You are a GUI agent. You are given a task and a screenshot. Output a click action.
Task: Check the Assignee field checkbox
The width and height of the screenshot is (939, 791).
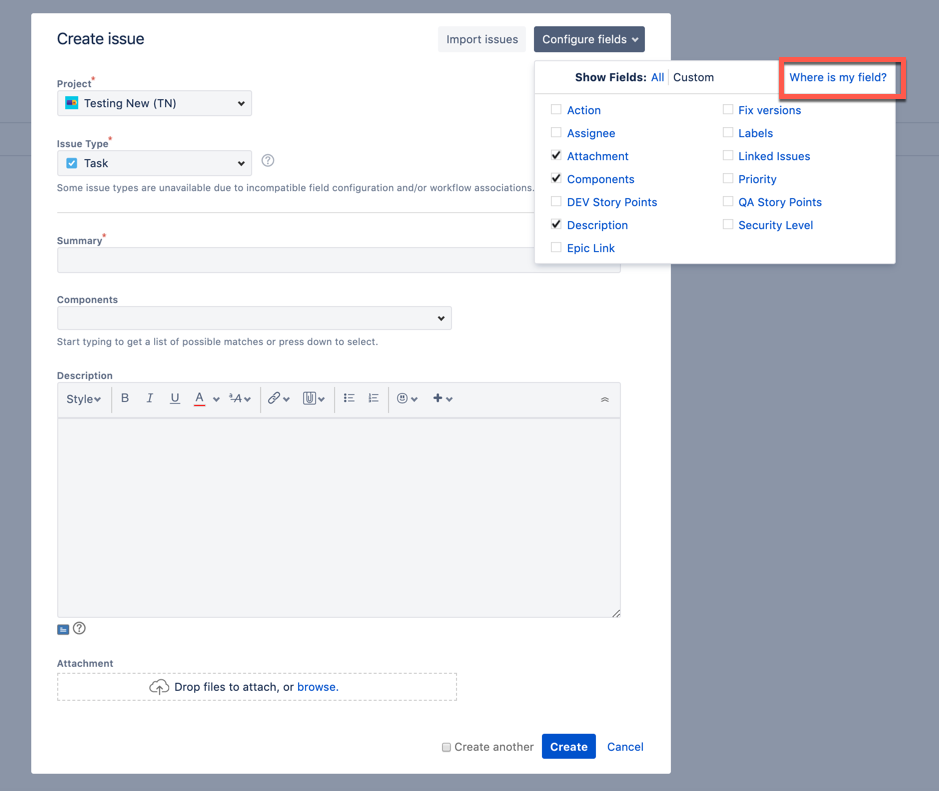(x=556, y=132)
